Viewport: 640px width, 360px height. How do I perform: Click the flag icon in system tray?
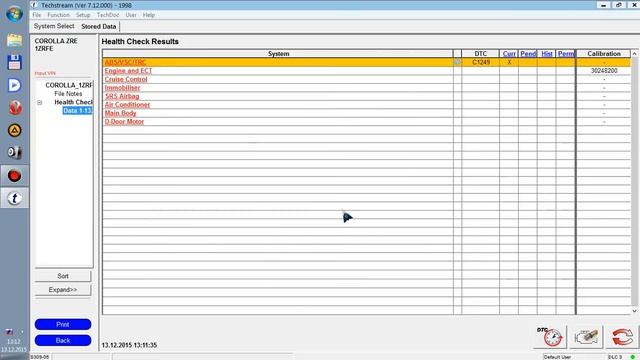click(x=9, y=331)
